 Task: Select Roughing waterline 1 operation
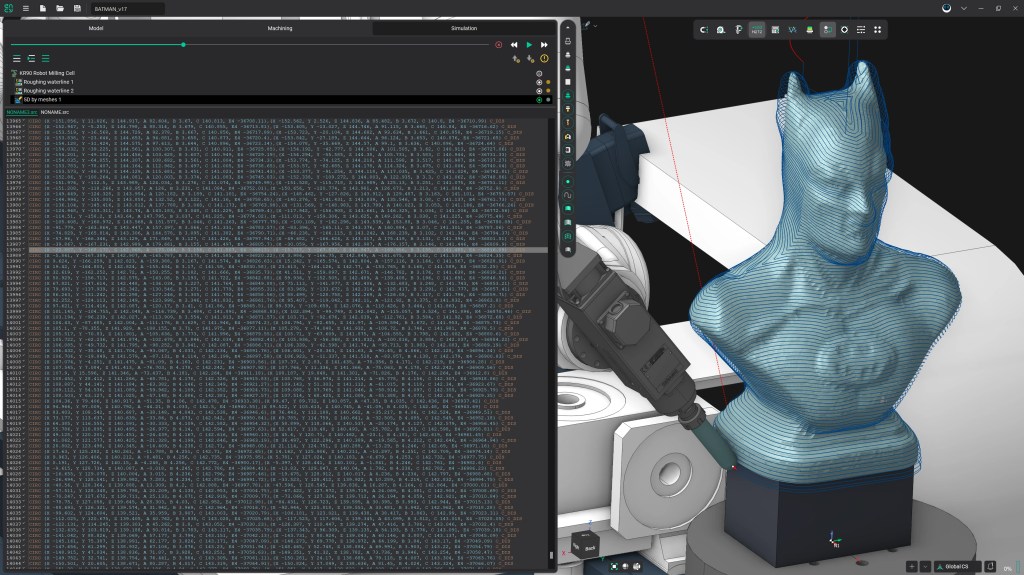[48, 82]
